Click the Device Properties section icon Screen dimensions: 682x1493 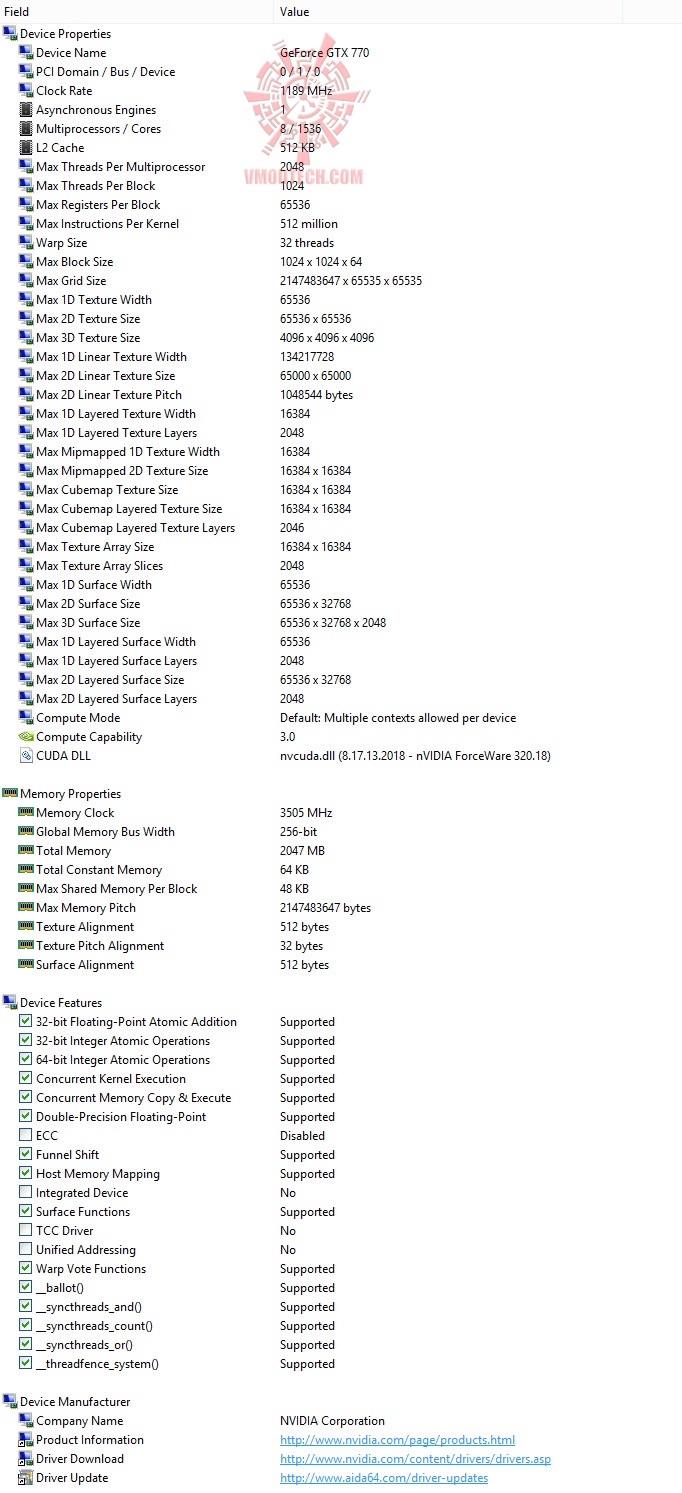tap(10, 34)
